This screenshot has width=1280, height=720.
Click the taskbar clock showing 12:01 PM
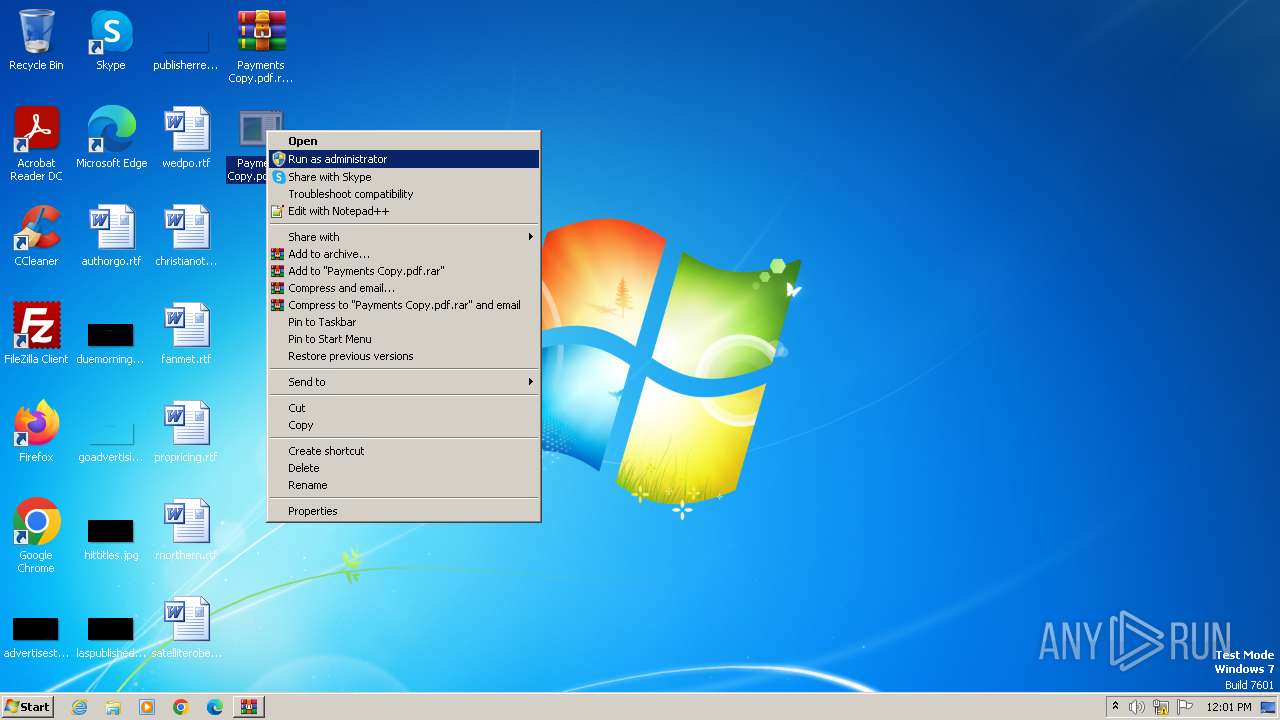click(x=1229, y=707)
